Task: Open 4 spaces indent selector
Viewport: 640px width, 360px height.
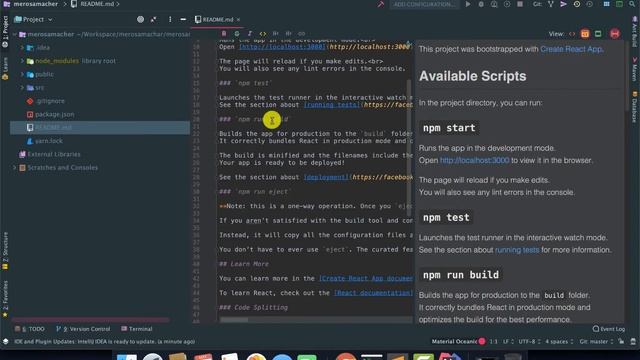Action: pos(559,341)
